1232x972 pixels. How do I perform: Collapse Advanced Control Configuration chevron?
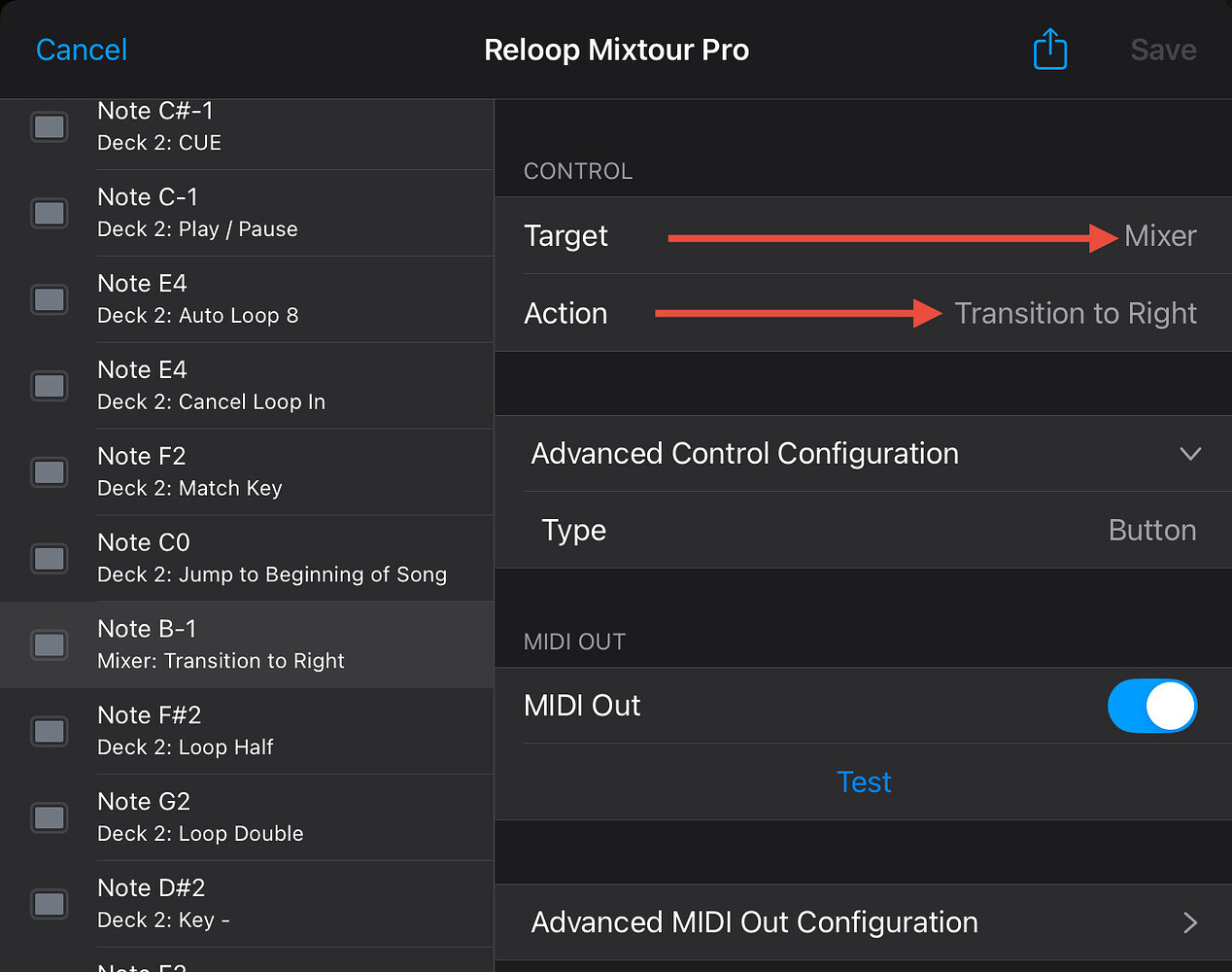(x=1190, y=454)
